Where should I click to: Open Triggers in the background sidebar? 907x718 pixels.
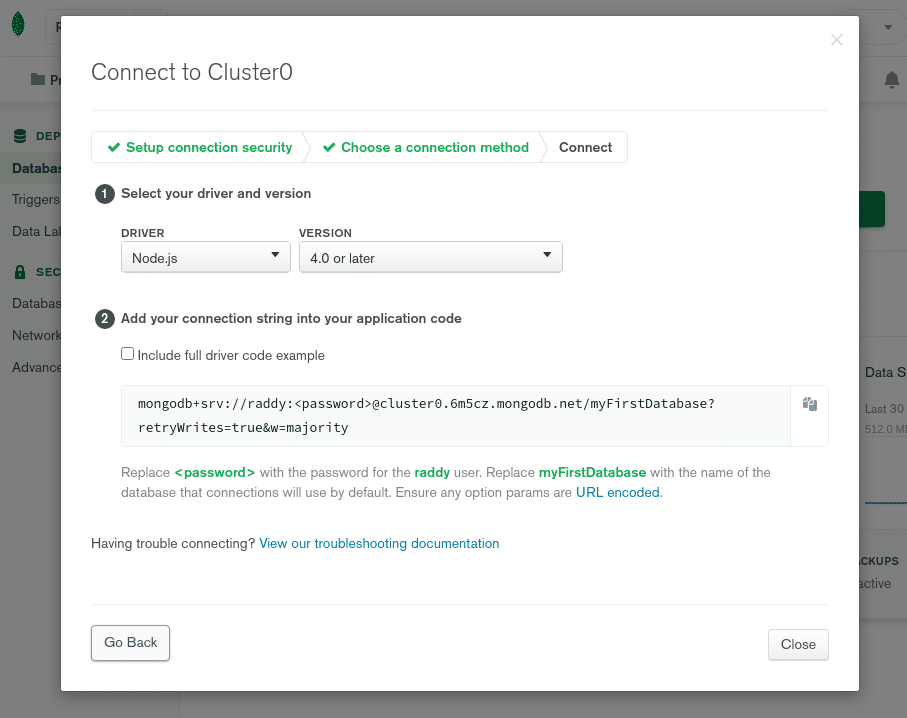pos(36,200)
